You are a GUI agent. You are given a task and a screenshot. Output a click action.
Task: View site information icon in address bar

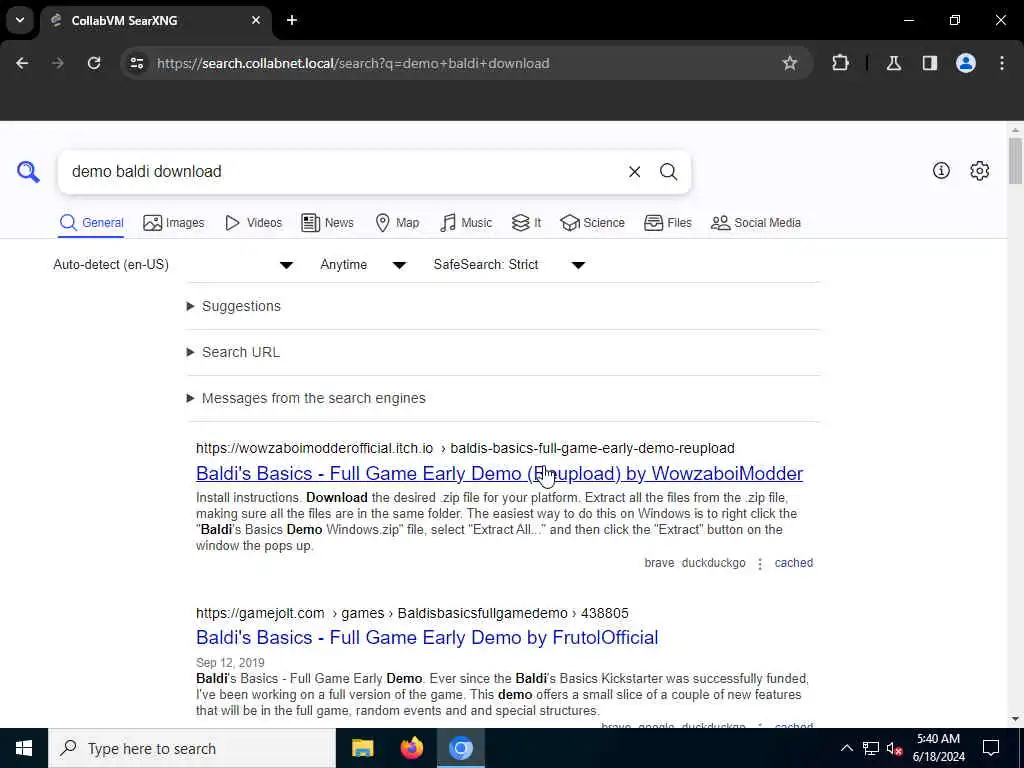pos(136,63)
